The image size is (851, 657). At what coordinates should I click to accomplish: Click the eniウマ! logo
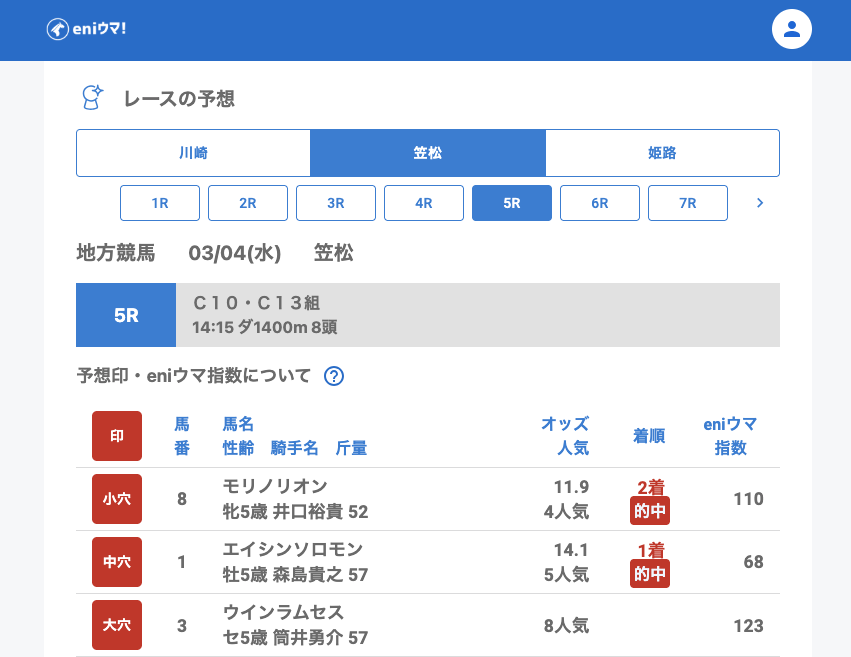coord(86,29)
